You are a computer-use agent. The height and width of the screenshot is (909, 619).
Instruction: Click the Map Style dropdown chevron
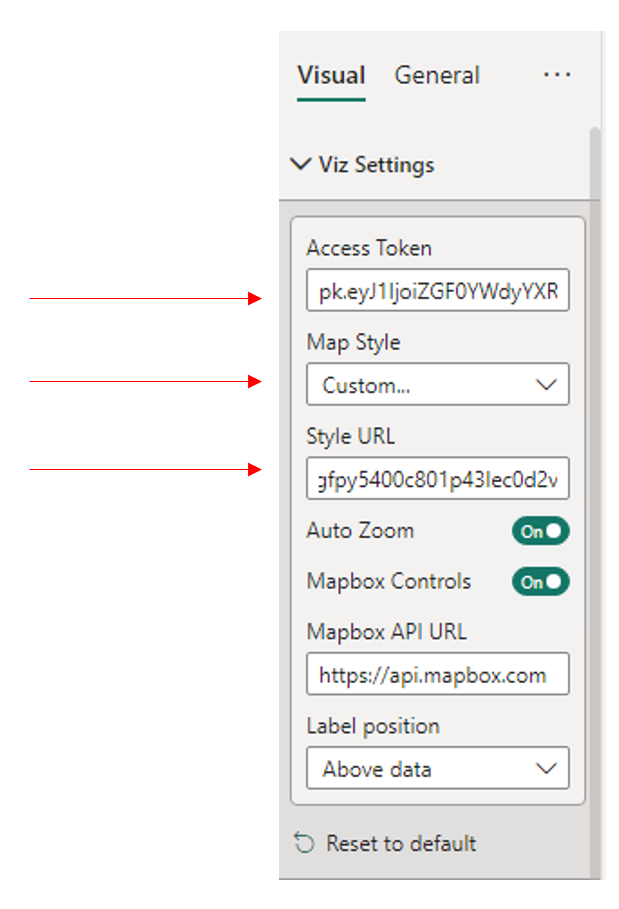[546, 384]
